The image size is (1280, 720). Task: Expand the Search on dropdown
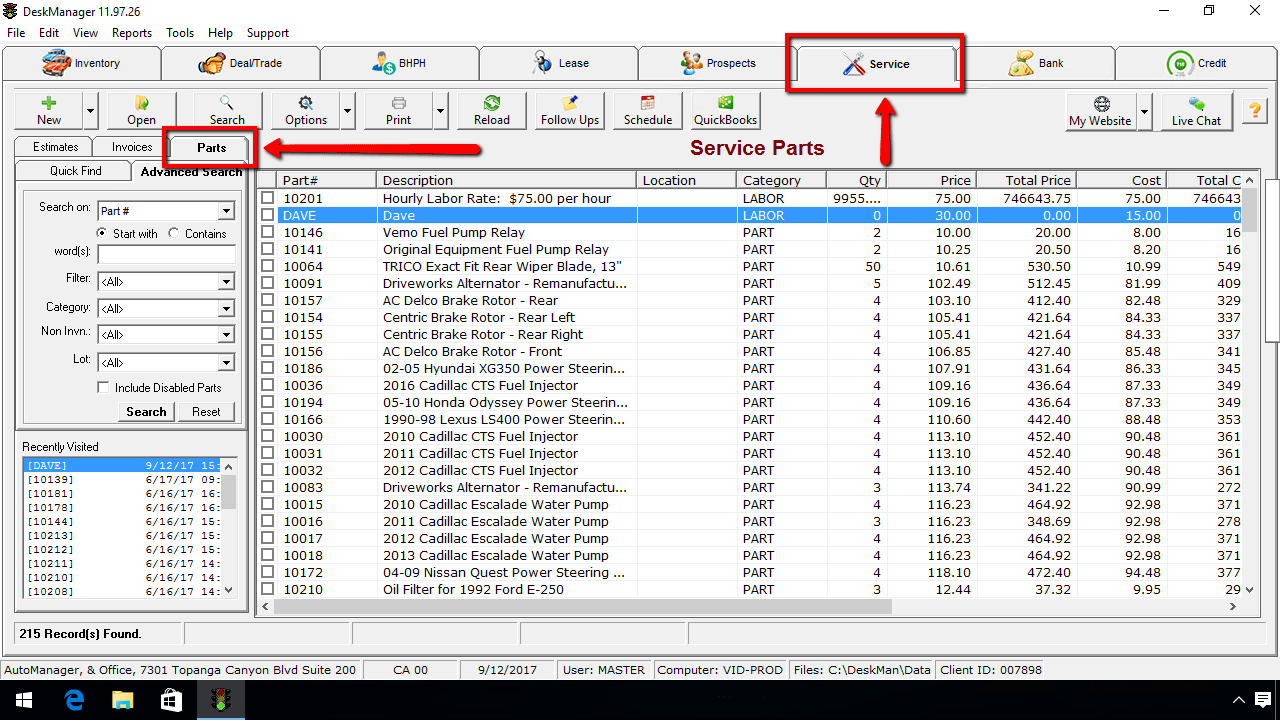pos(226,211)
